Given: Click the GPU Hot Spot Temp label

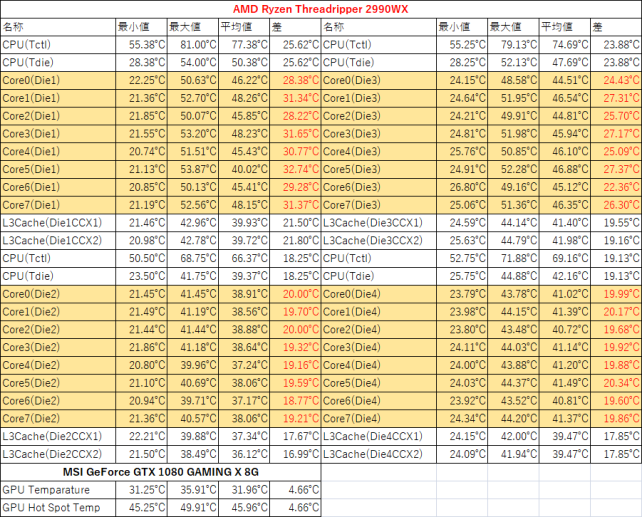Looking at the screenshot, I should coord(58,508).
